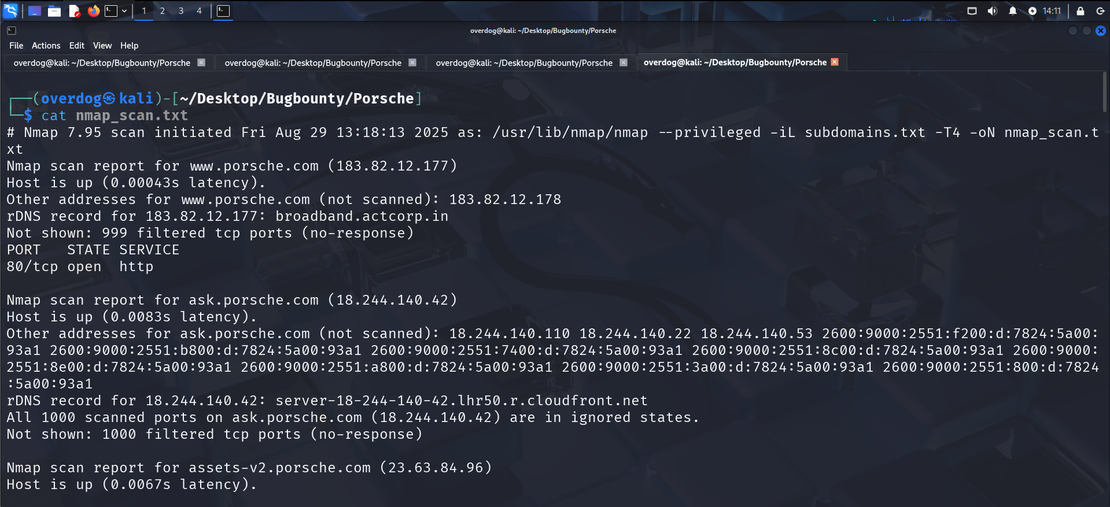The height and width of the screenshot is (507, 1110).
Task: Select the terminal window in taskbar
Action: [223, 11]
